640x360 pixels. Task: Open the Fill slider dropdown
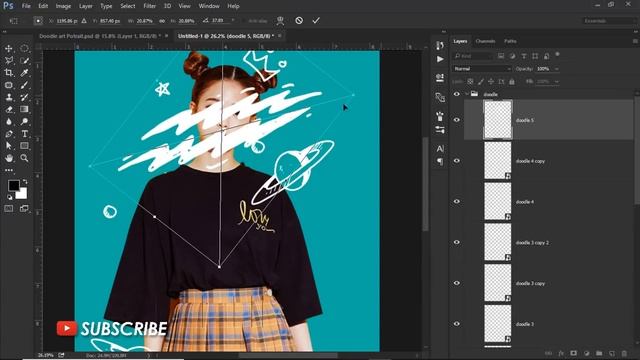557,82
